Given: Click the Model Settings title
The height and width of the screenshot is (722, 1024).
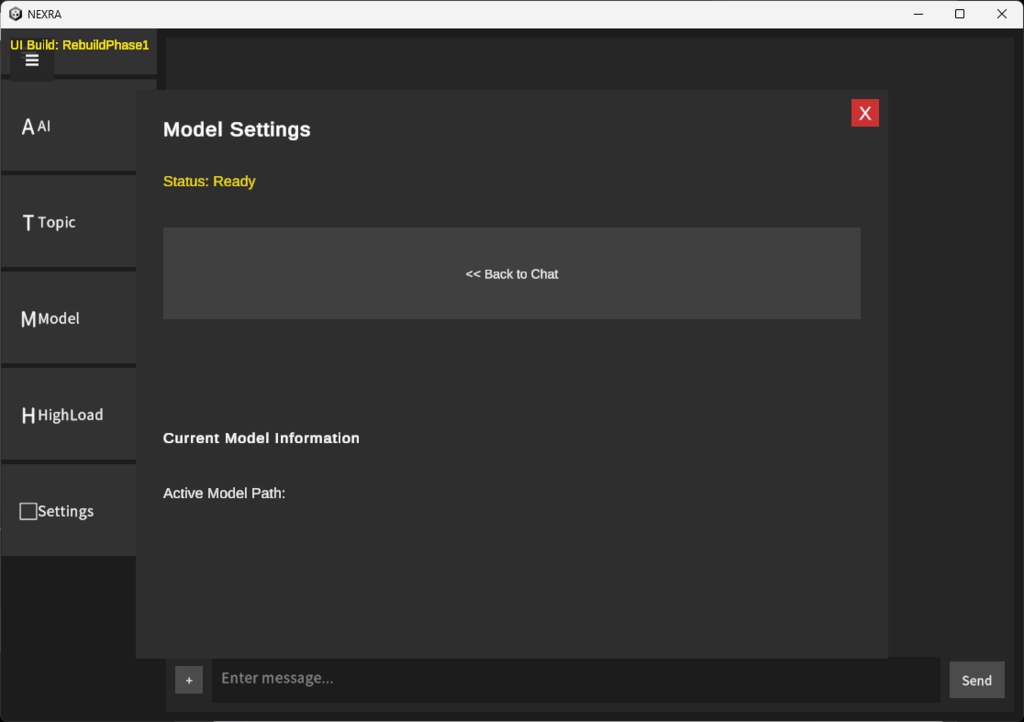Looking at the screenshot, I should pos(236,129).
